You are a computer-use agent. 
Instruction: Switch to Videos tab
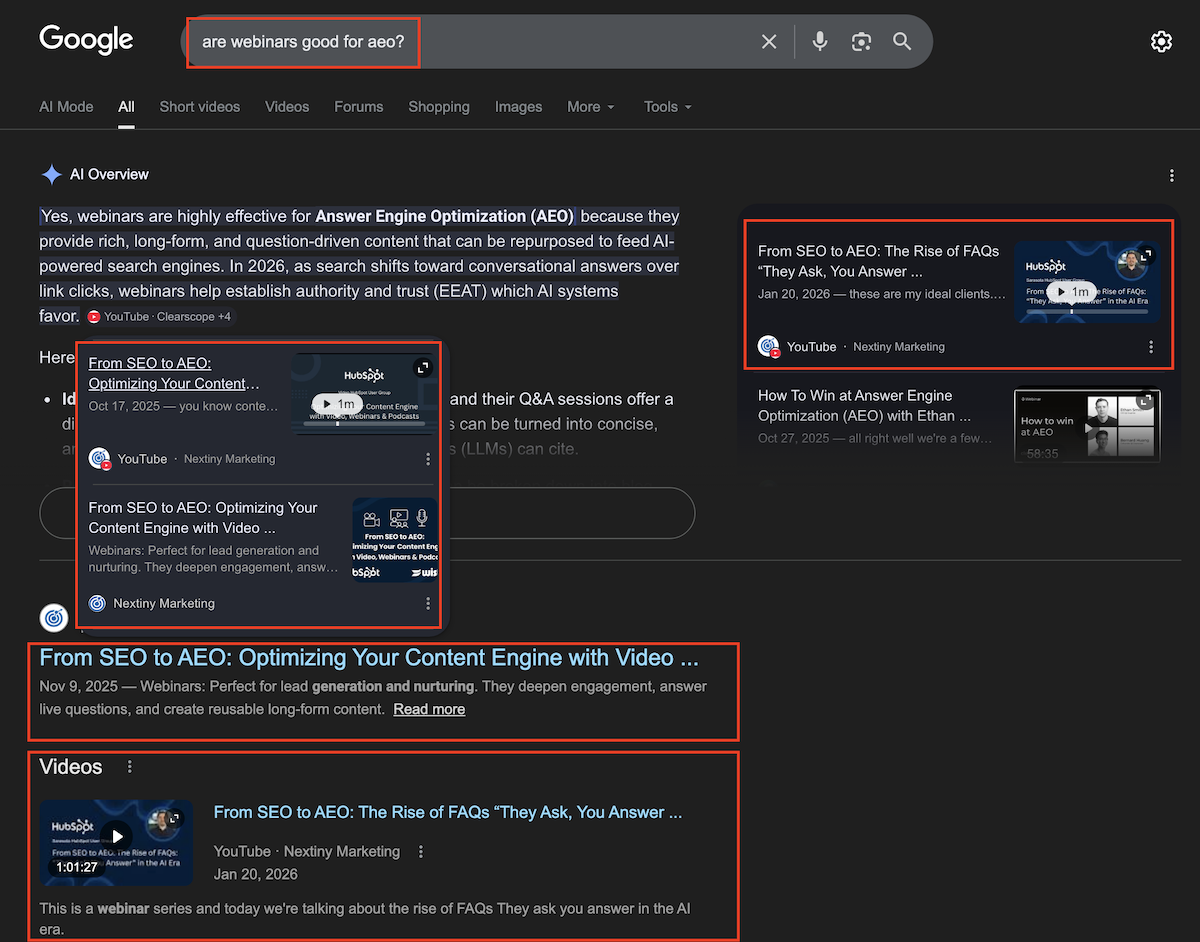287,107
